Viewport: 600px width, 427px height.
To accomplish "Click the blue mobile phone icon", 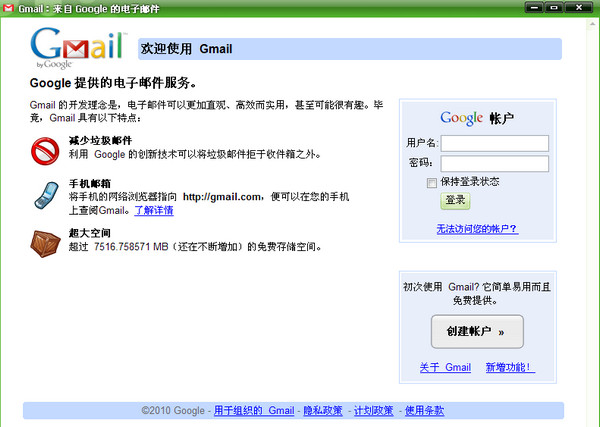I will click(46, 196).
